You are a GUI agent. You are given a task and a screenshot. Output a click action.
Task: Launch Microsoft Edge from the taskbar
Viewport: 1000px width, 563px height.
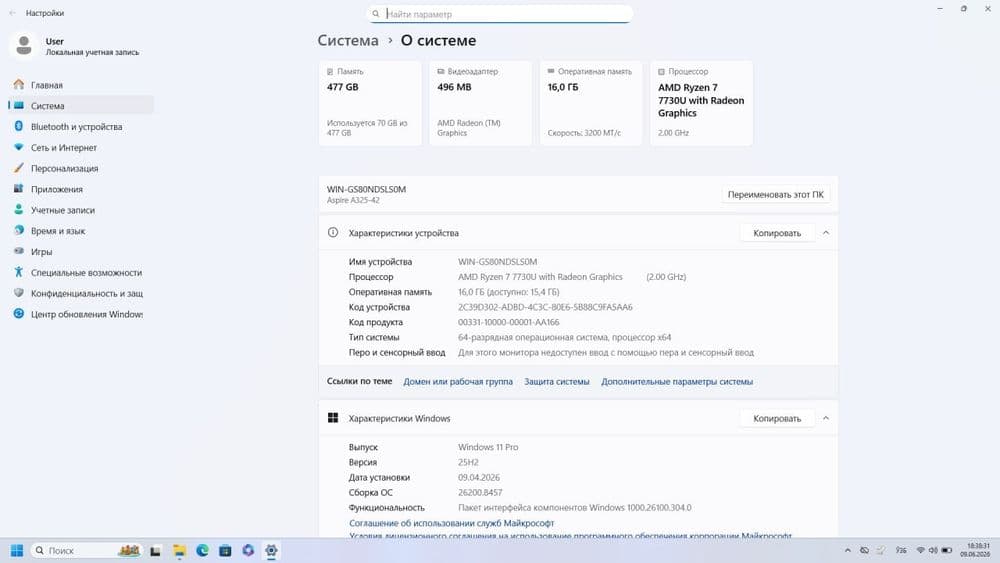pos(202,550)
